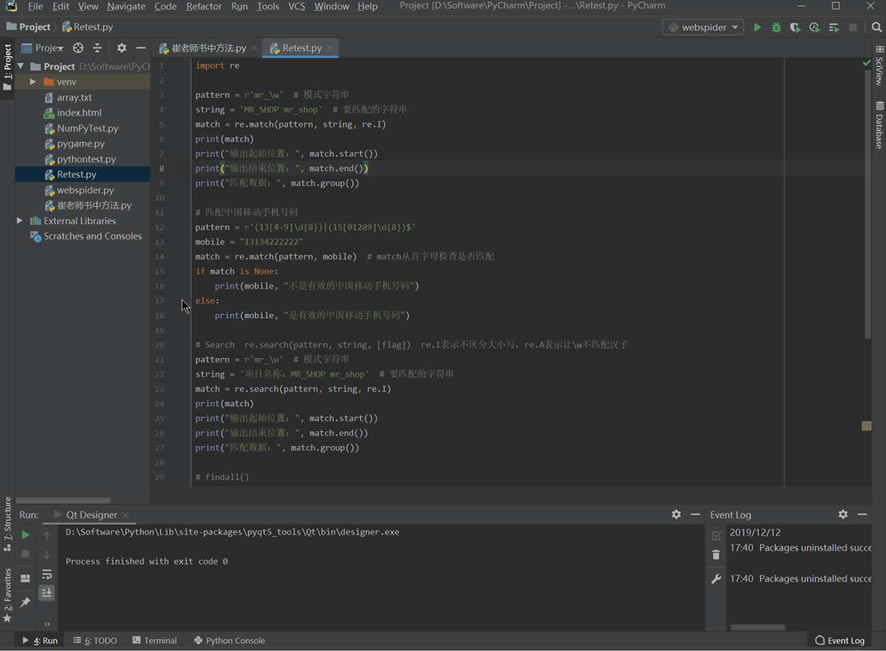Show more Run panel actions chevron

point(47,624)
